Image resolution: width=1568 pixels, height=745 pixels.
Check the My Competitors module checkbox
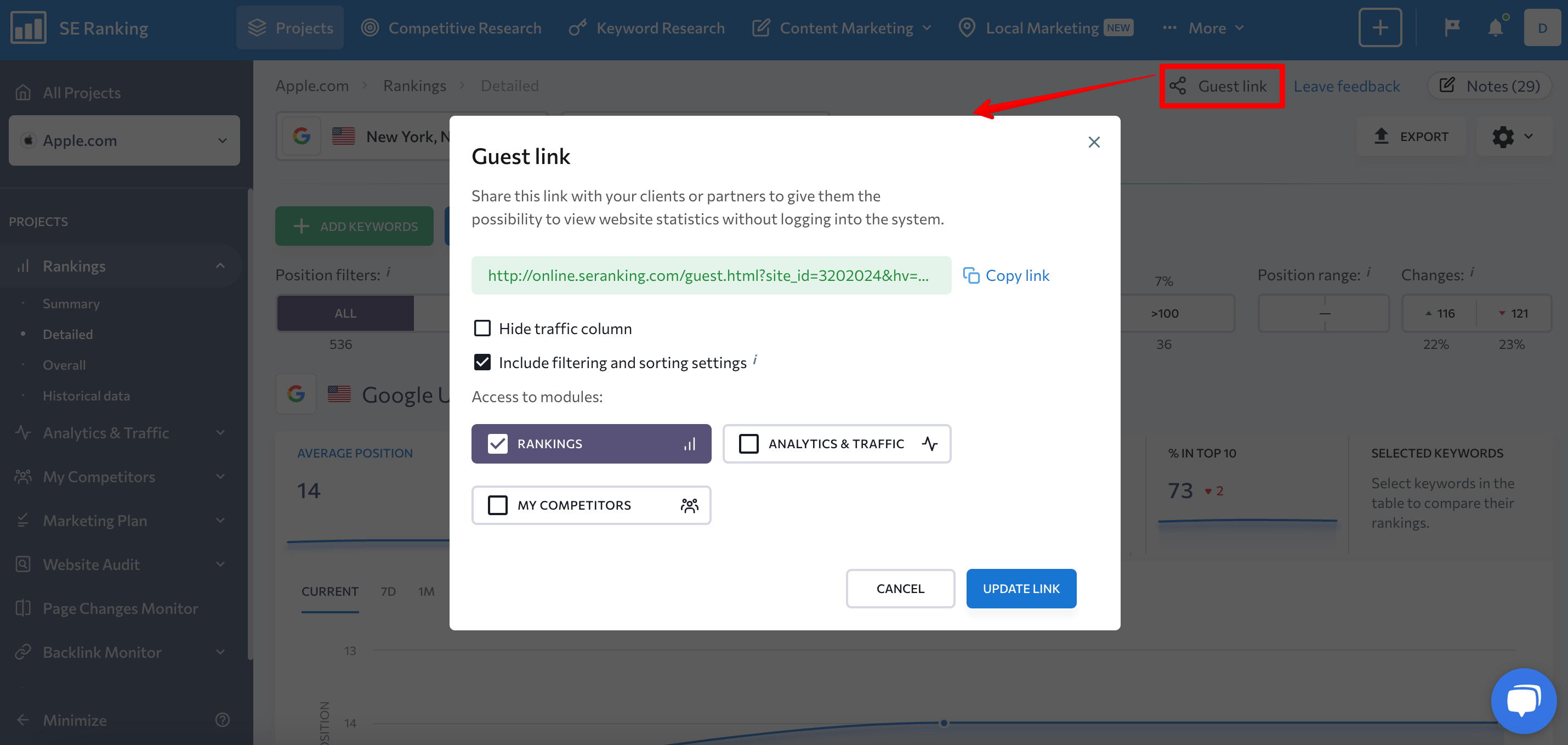pyautogui.click(x=497, y=505)
